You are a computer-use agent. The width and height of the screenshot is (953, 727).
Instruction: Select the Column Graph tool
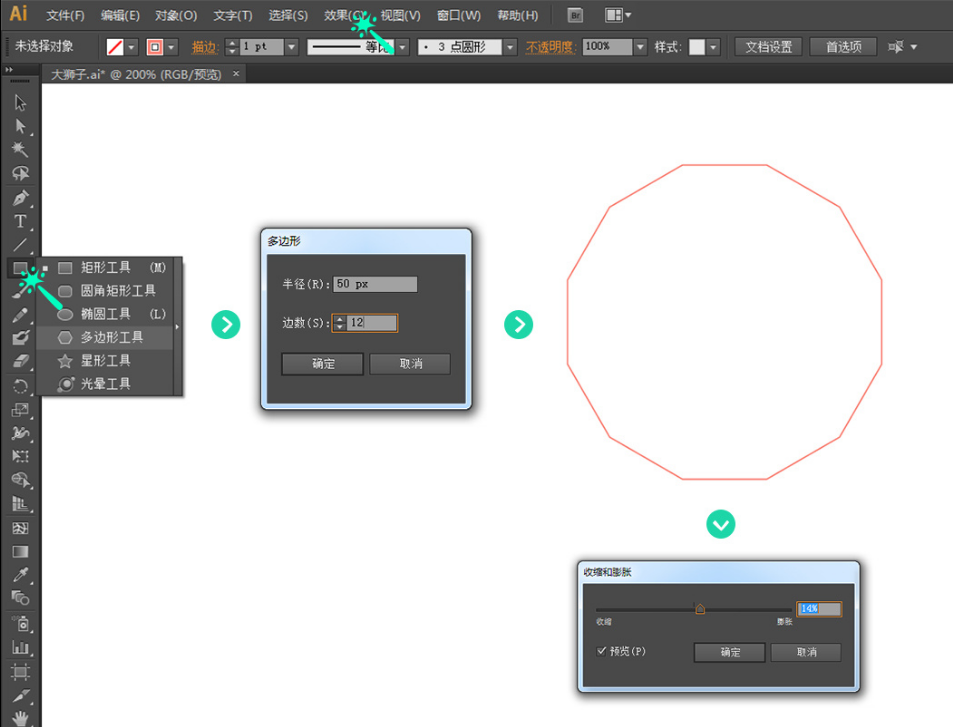click(x=20, y=647)
